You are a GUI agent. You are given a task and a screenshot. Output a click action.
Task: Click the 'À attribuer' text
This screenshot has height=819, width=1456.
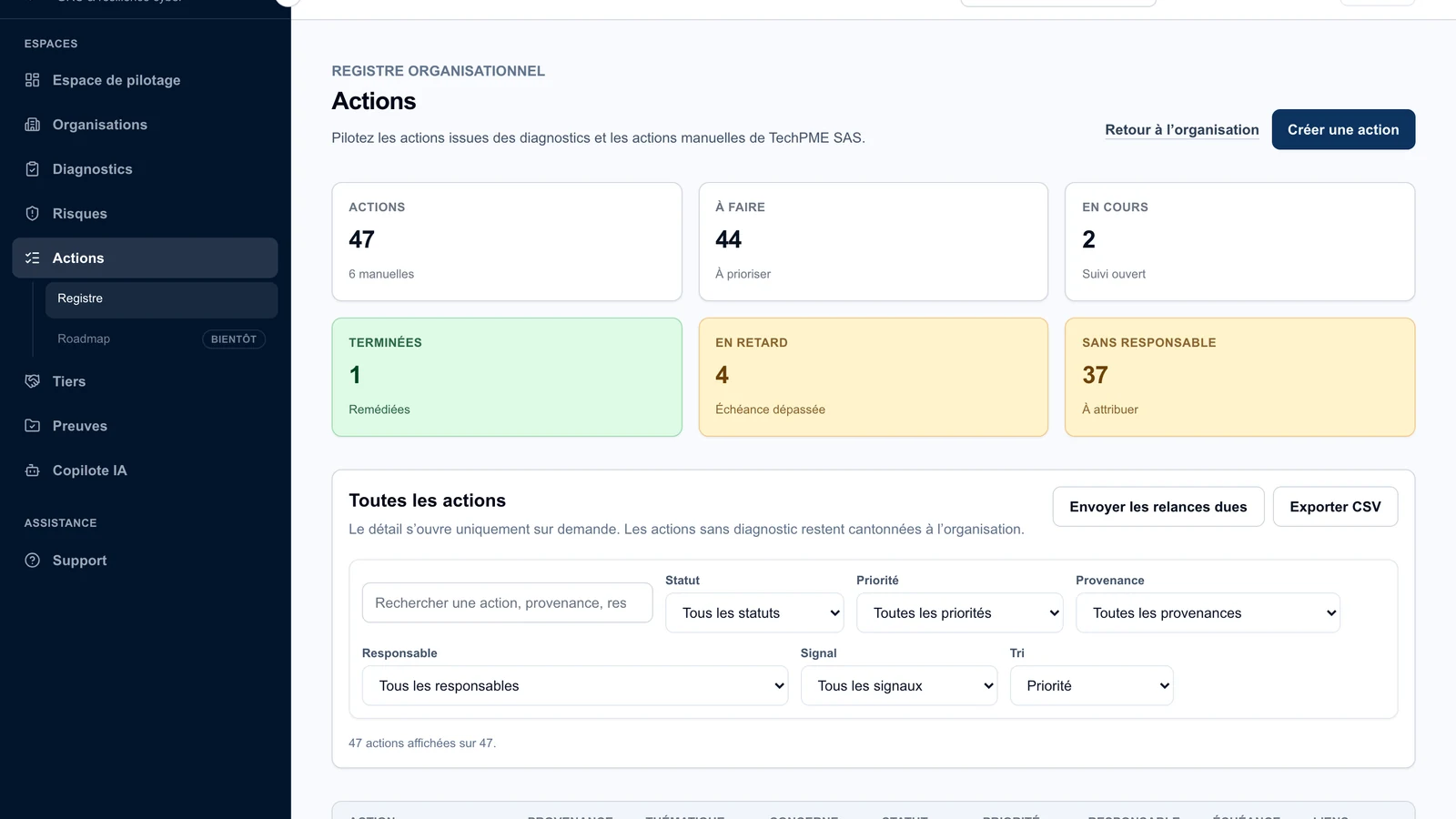click(1110, 409)
